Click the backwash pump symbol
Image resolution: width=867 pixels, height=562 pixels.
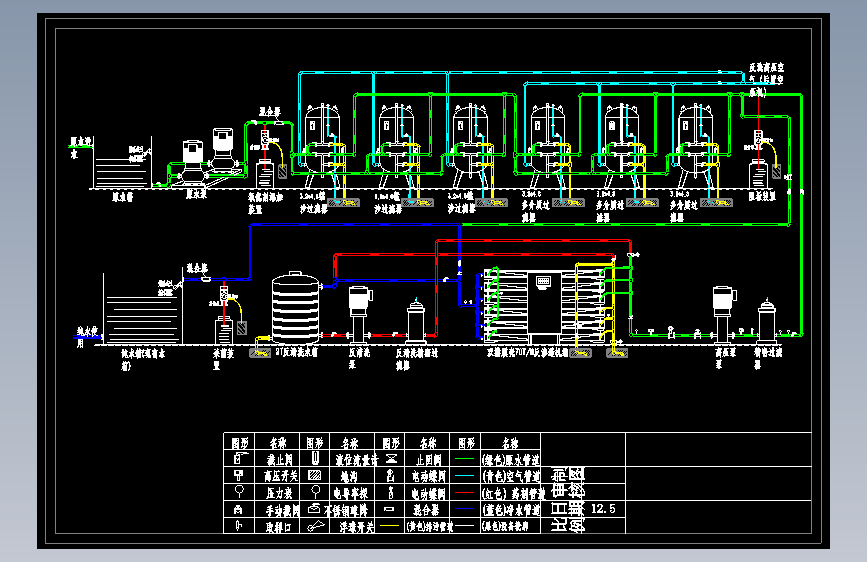[x=360, y=314]
